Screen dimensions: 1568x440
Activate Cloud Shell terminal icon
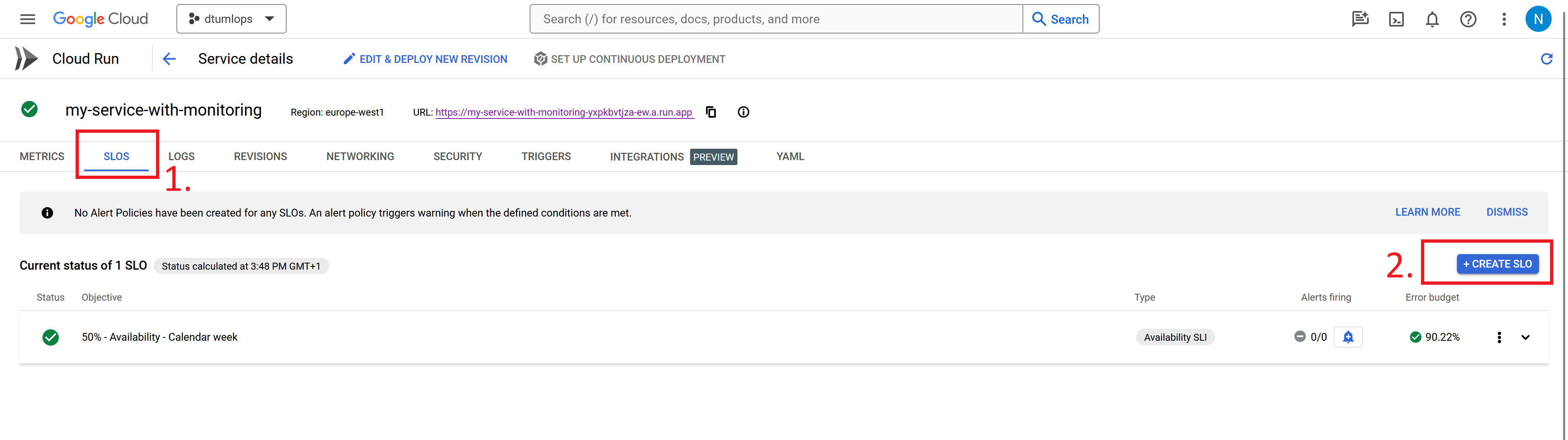(x=1396, y=20)
